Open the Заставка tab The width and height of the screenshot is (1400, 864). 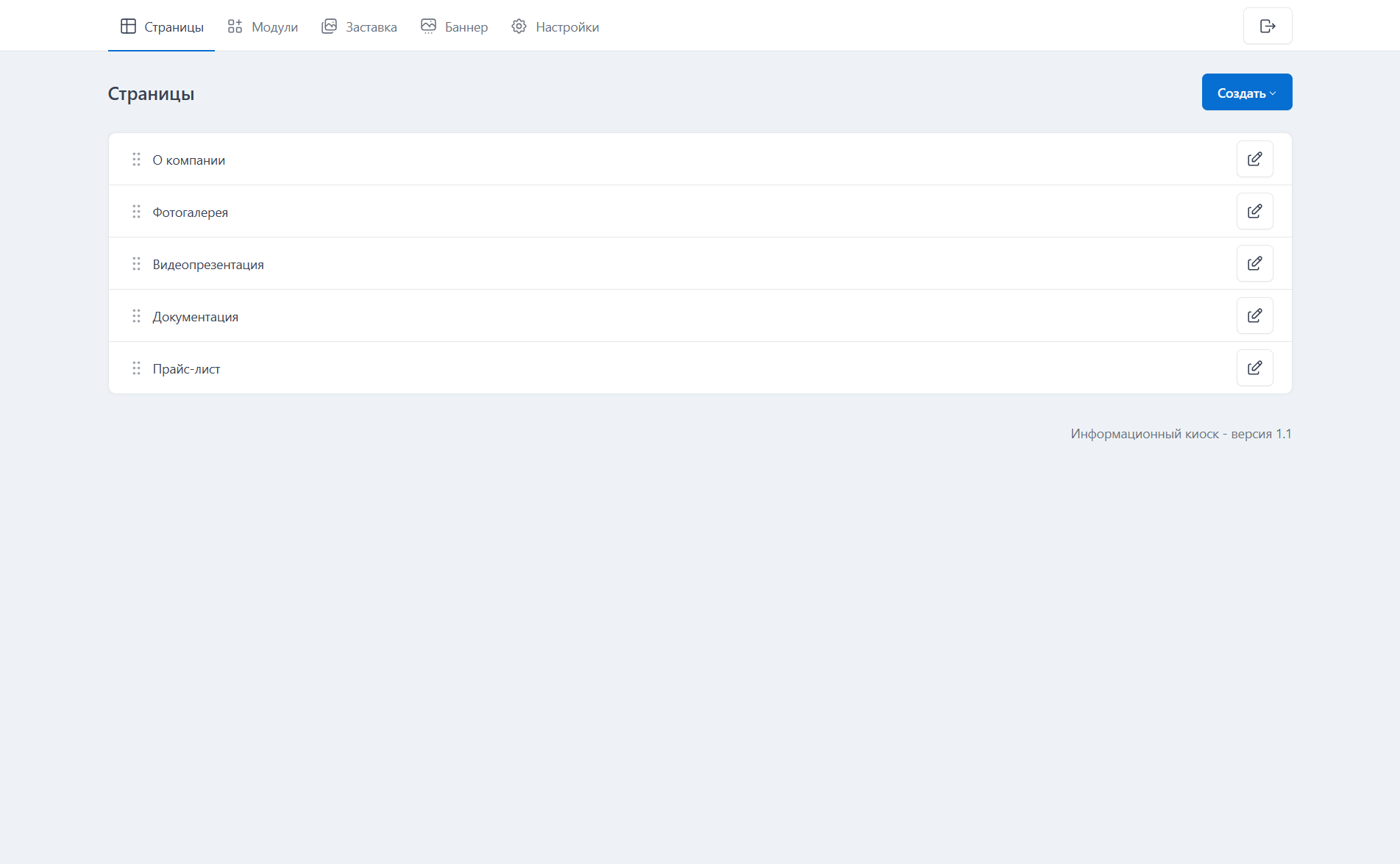359,27
